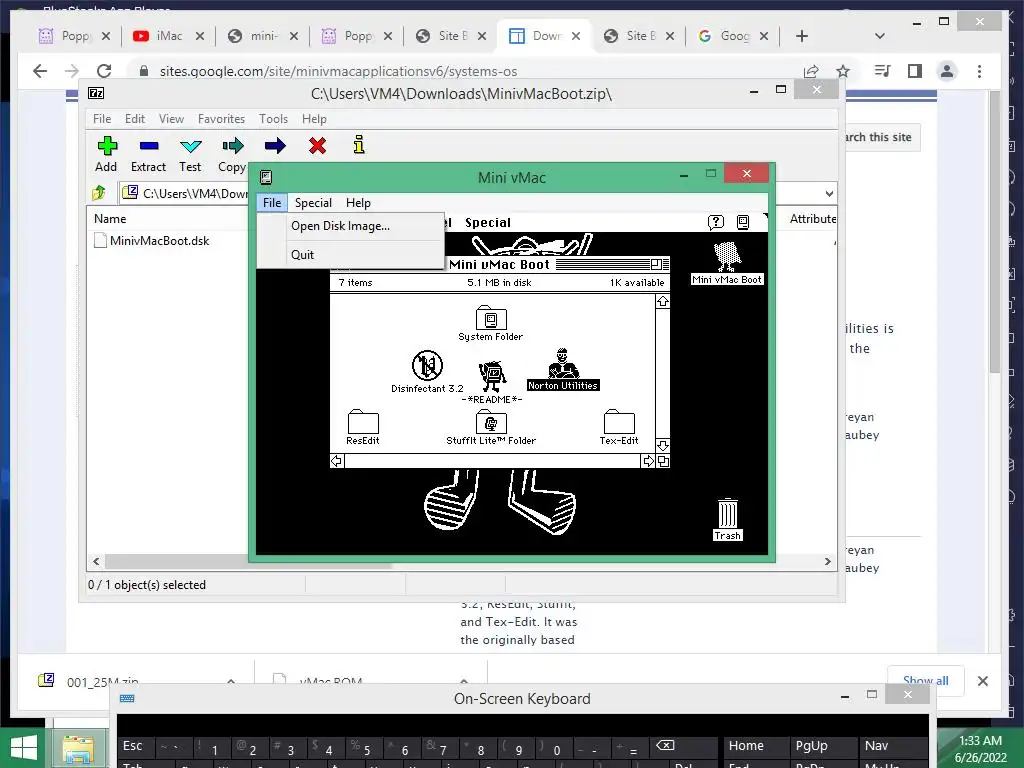Viewport: 1024px width, 768px height.
Task: Open File Explorer from the taskbar
Action: click(78, 750)
